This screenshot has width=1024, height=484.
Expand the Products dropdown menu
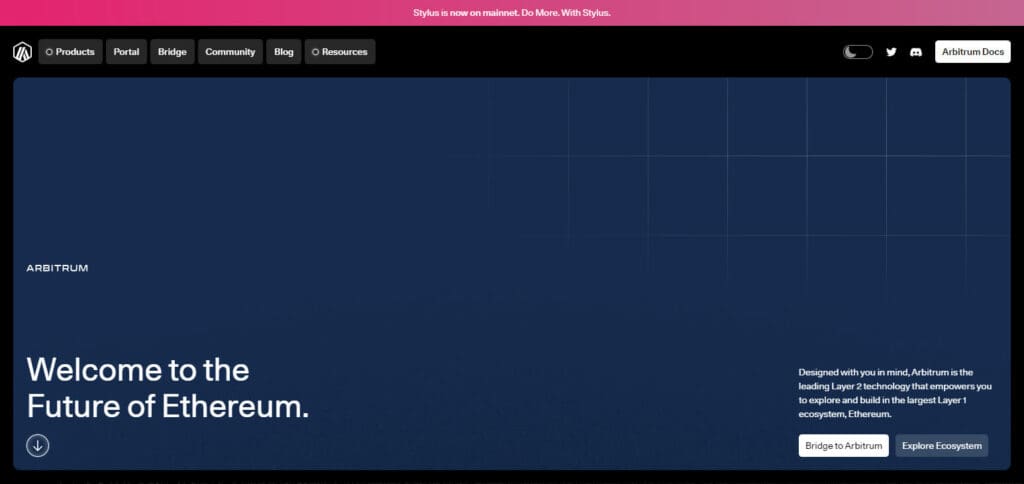(x=71, y=52)
